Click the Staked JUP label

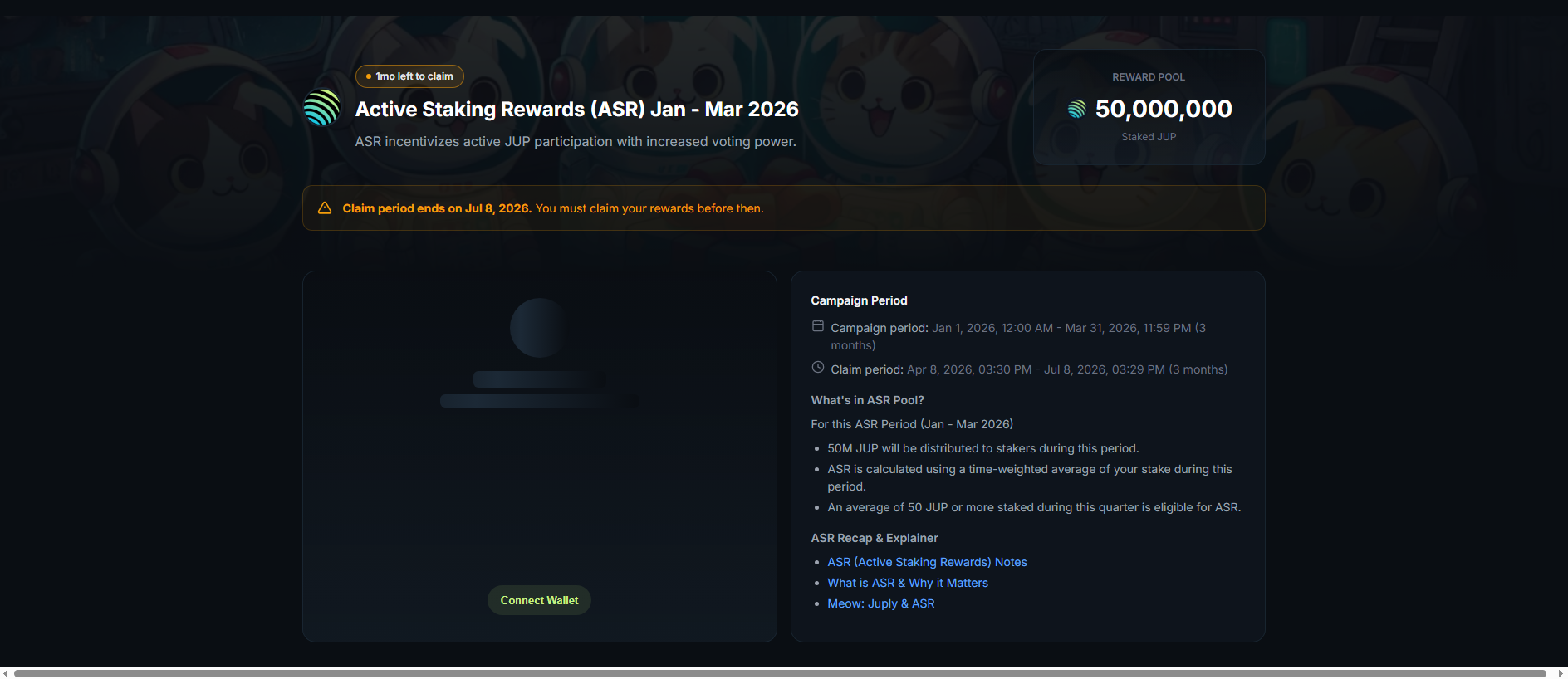point(1149,137)
